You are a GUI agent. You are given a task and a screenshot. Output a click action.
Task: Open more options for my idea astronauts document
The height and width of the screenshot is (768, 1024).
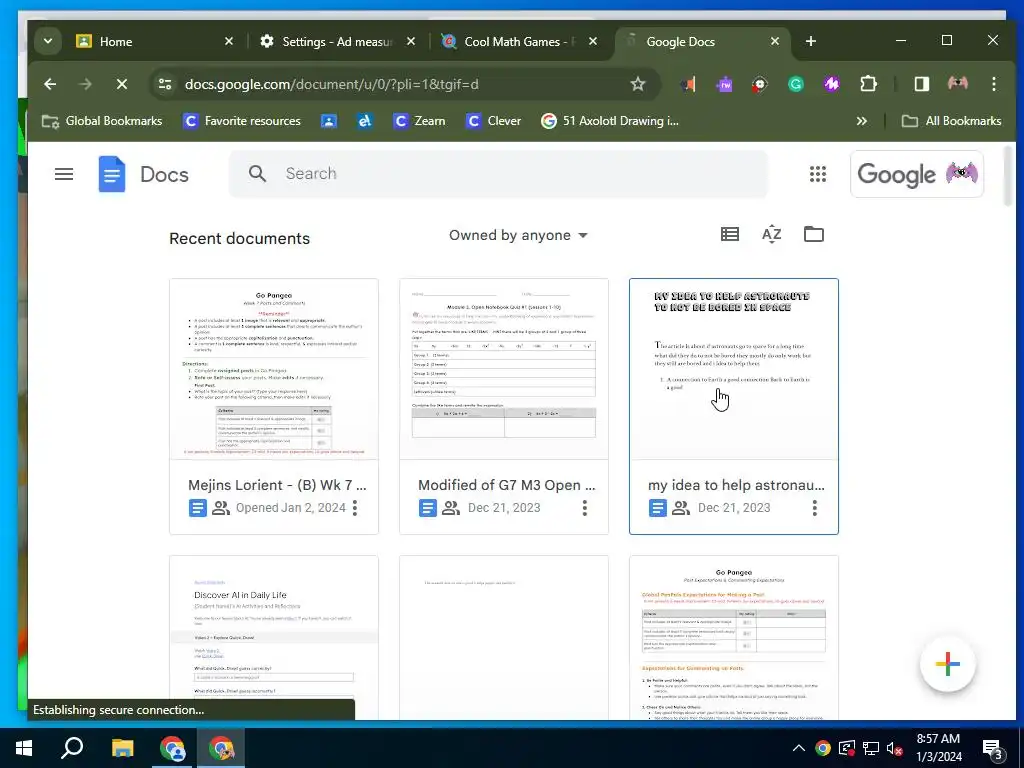814,507
